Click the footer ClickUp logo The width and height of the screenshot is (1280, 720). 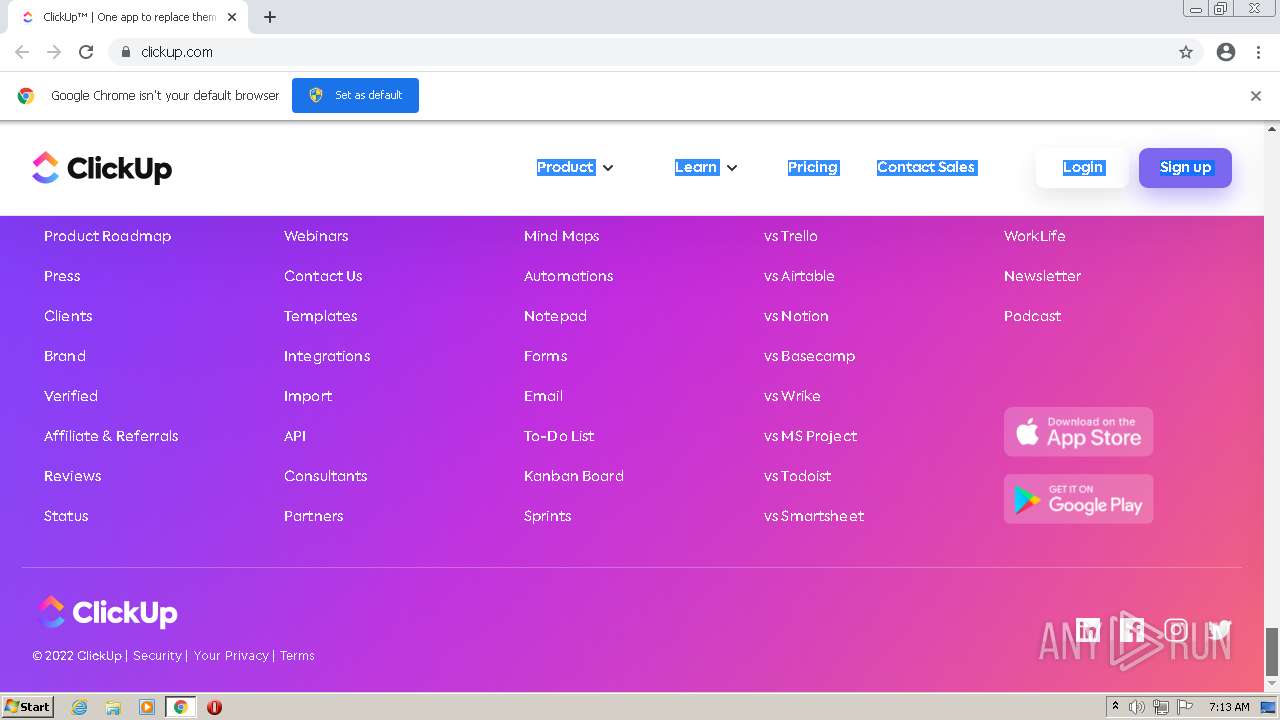pos(108,612)
